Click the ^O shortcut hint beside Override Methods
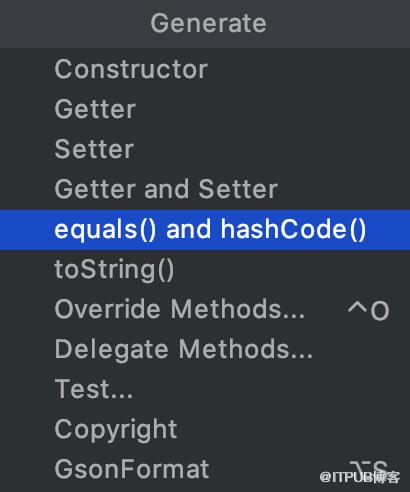The height and width of the screenshot is (492, 410). [x=368, y=310]
